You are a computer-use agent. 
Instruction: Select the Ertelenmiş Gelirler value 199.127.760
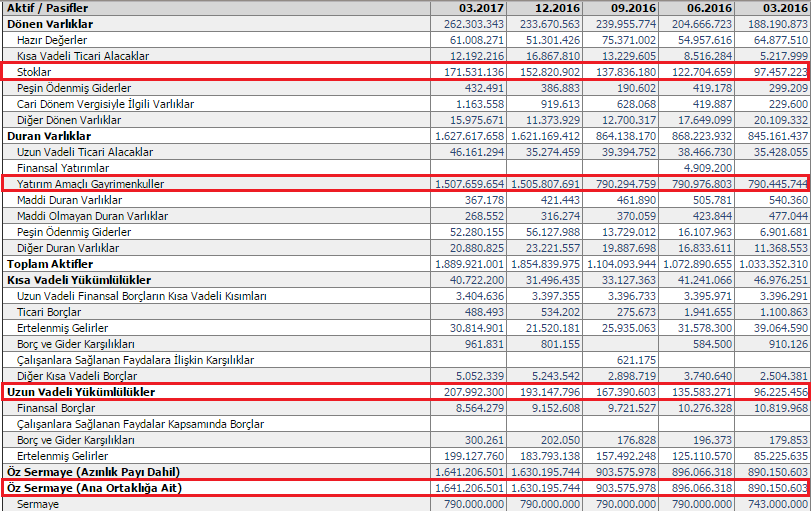click(x=474, y=456)
